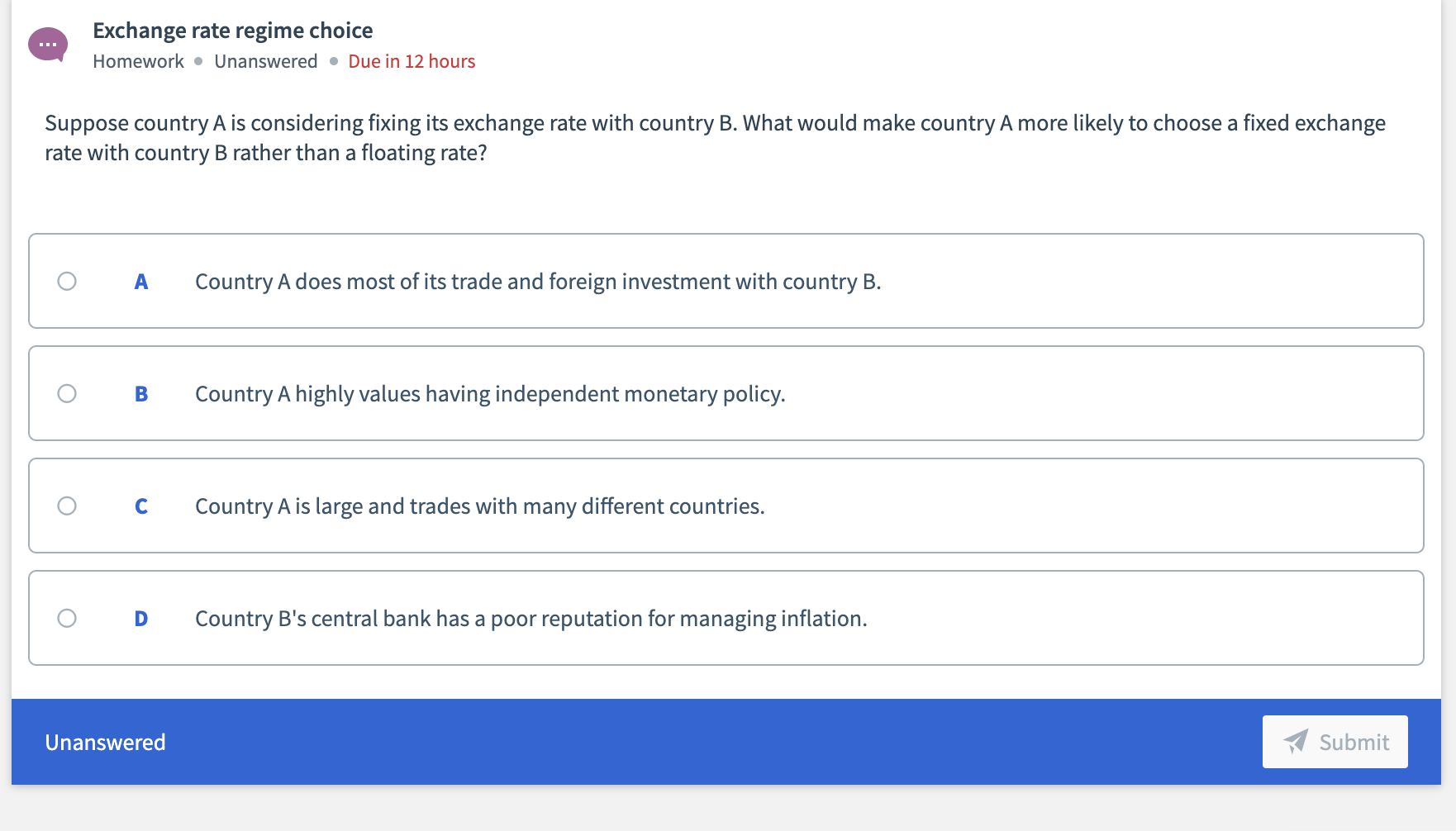The image size is (1456, 831).
Task: Click the dot separator after Homework
Action: (x=197, y=61)
